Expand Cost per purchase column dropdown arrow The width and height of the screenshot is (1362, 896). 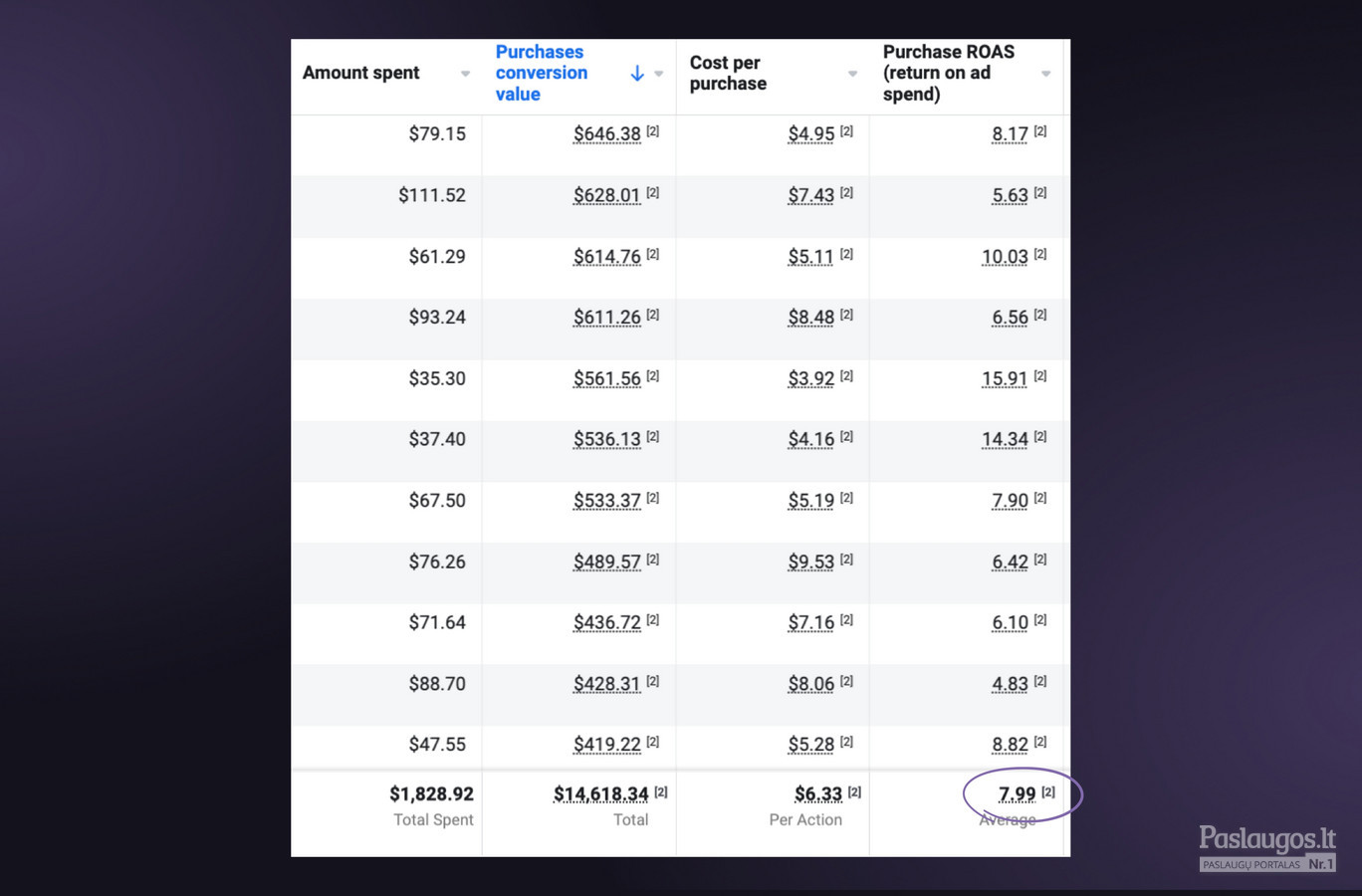(852, 74)
